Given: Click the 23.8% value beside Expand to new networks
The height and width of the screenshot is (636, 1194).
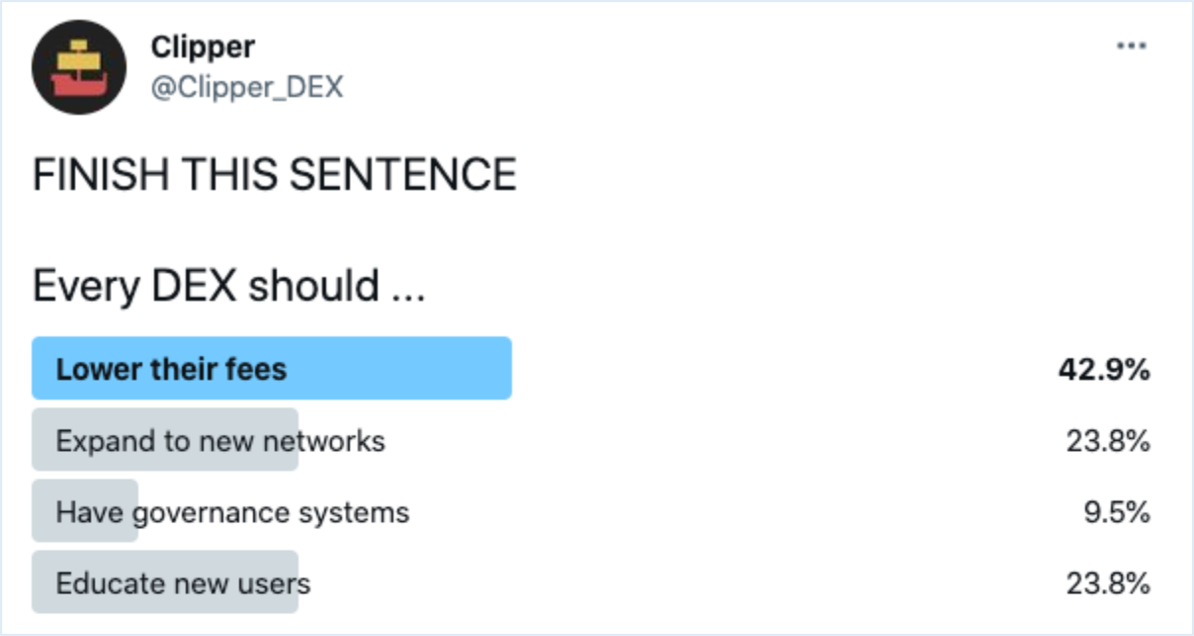Looking at the screenshot, I should click(x=1108, y=441).
